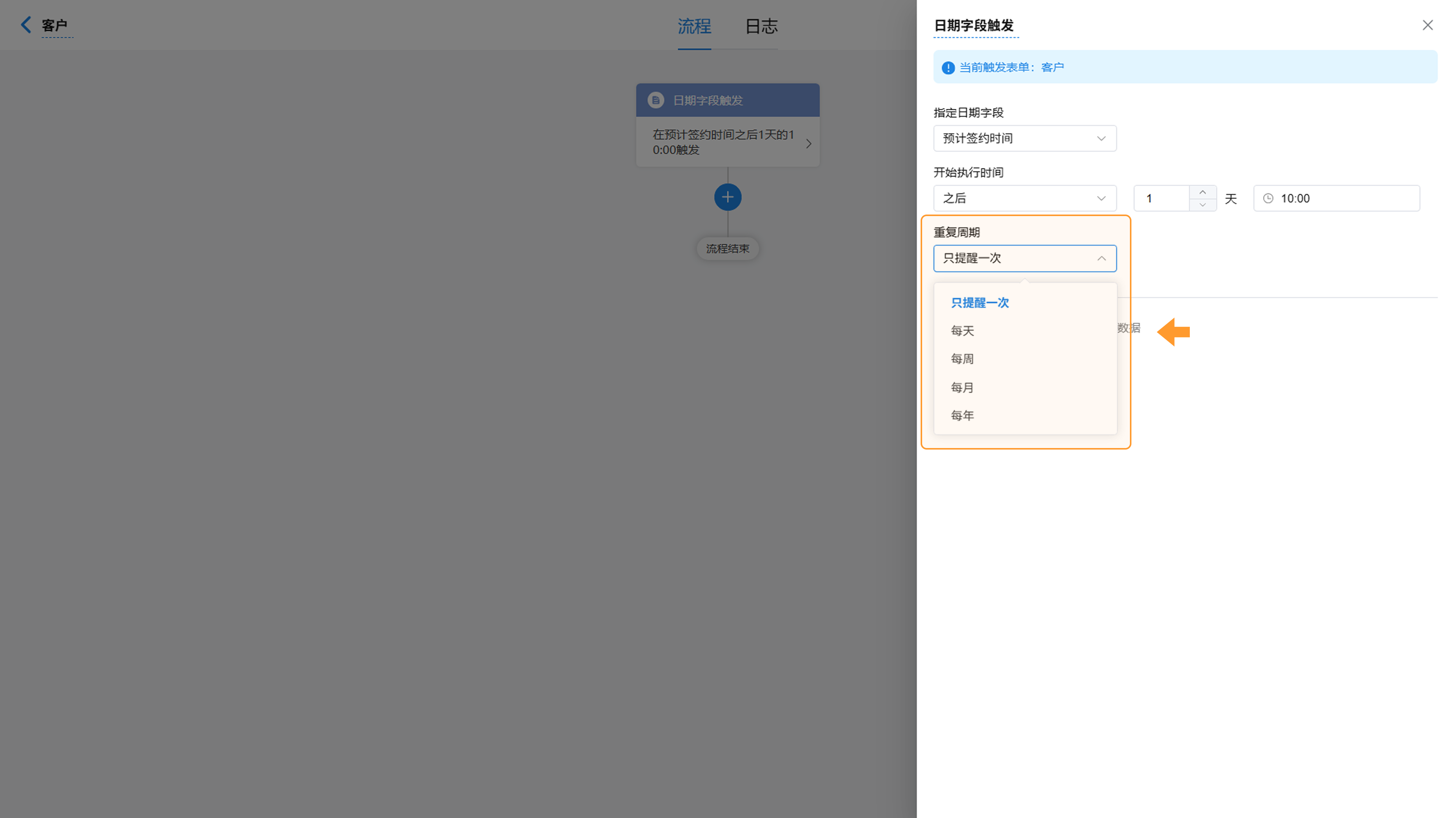Viewport: 1456px width, 818px height.
Task: Open the 之后 timing dropdown
Action: pos(1025,198)
